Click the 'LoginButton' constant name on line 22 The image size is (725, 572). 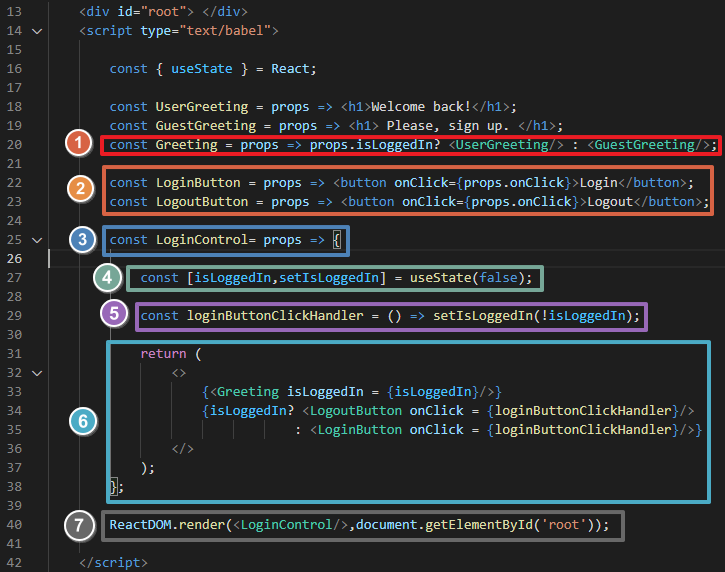198,183
